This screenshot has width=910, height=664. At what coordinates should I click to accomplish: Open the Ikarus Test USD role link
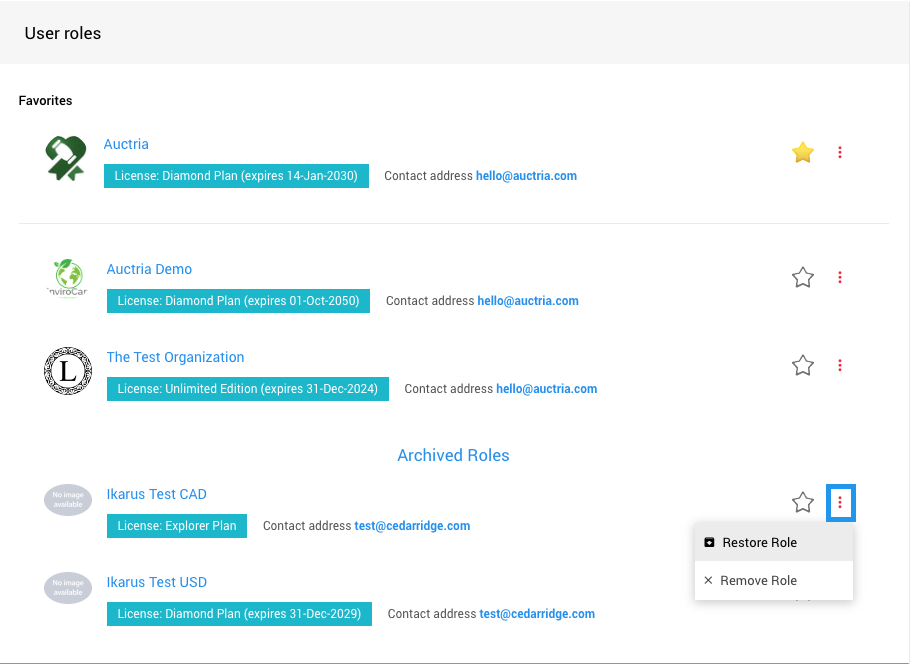coord(156,582)
